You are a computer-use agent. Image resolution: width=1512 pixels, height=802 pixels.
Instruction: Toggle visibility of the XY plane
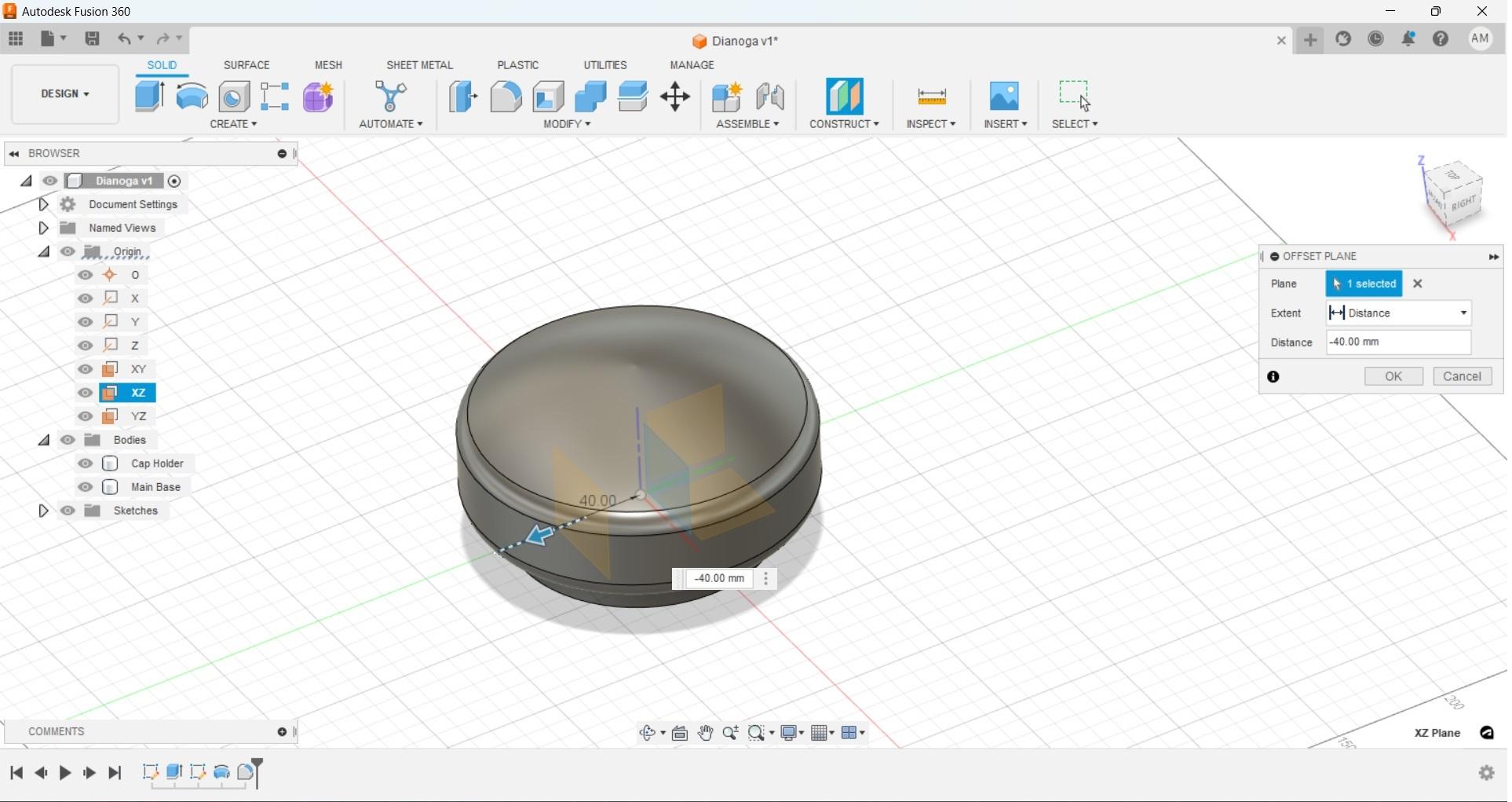click(x=85, y=369)
